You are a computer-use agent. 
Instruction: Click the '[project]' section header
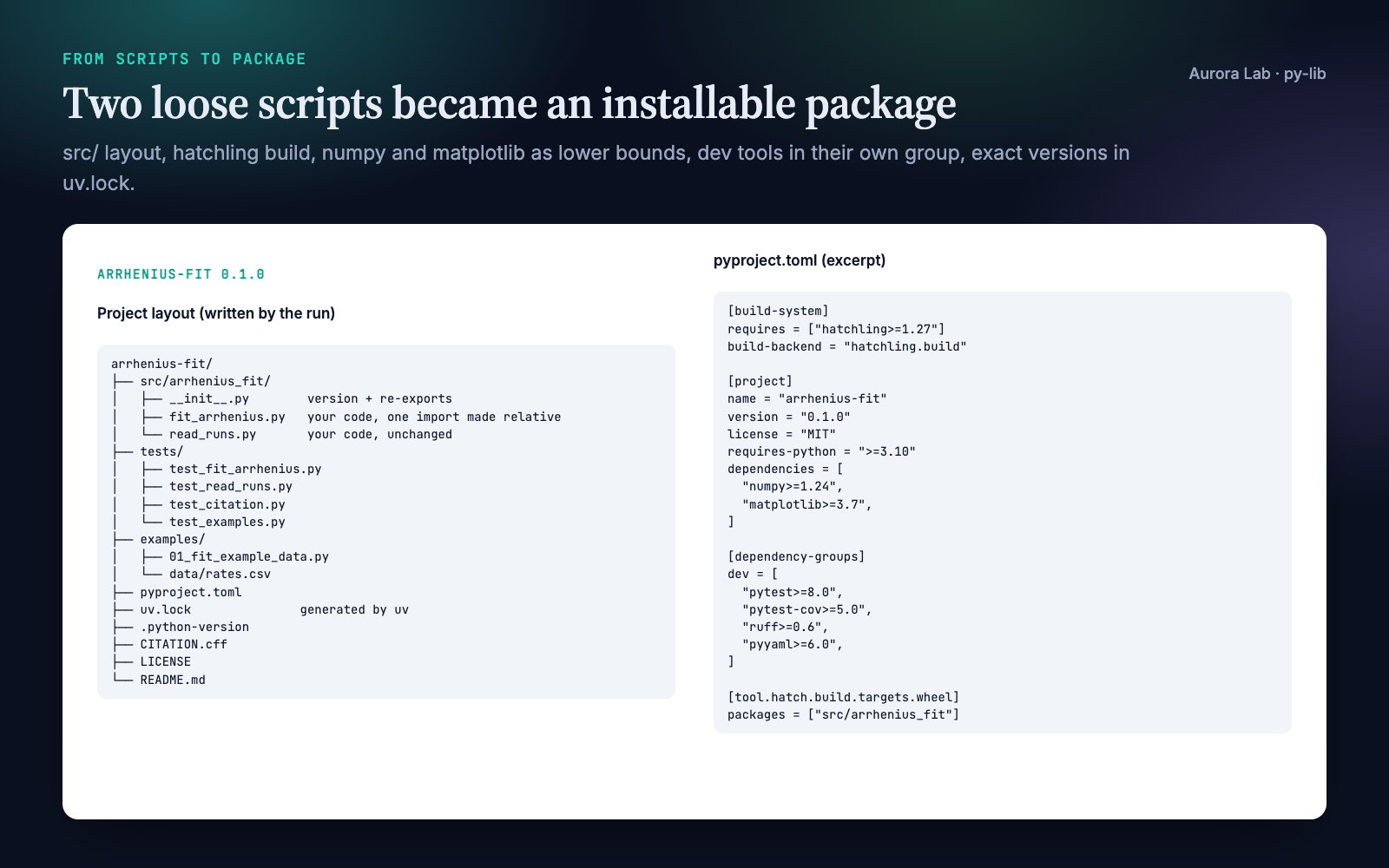760,381
